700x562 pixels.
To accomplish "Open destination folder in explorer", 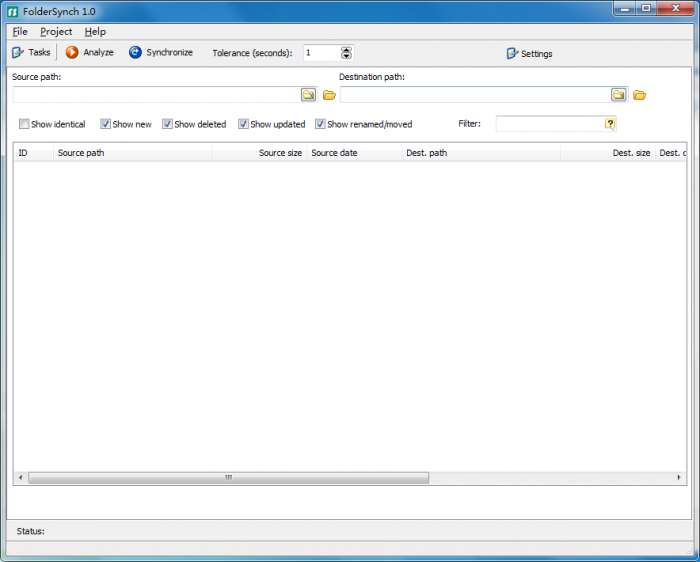I will (x=639, y=95).
